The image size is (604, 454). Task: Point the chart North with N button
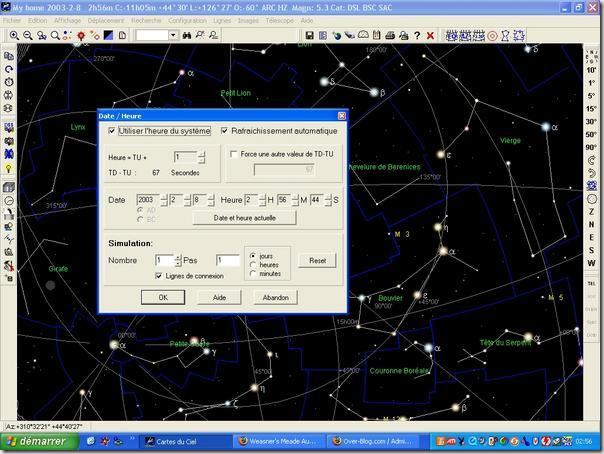[x=591, y=224]
